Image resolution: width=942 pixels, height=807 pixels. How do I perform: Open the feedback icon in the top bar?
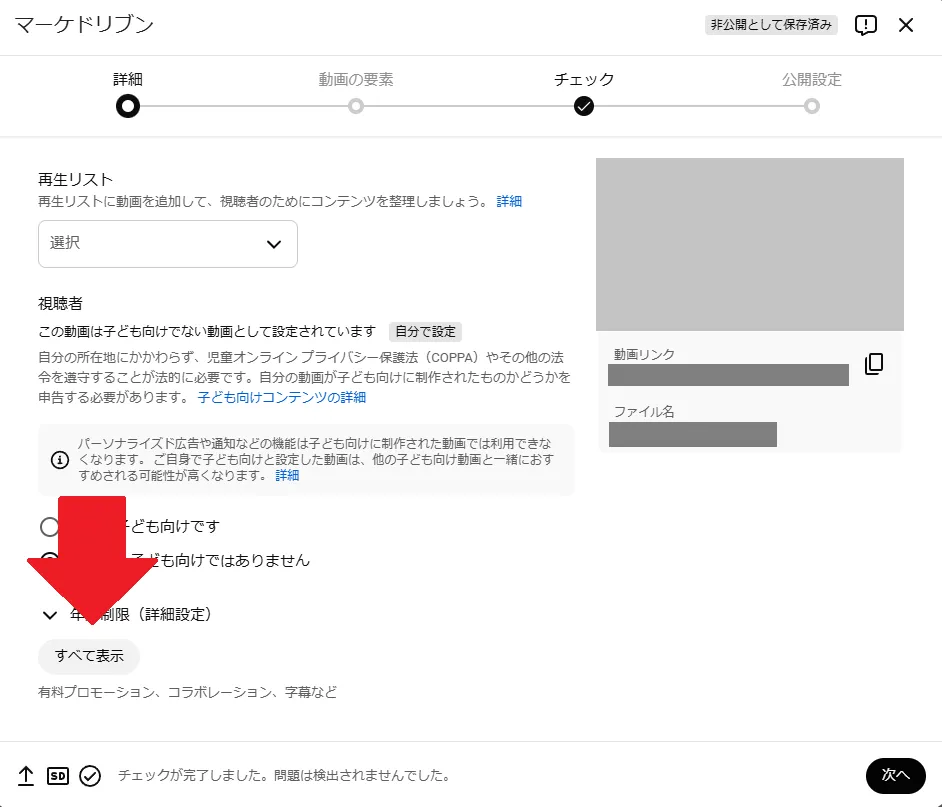(x=865, y=25)
